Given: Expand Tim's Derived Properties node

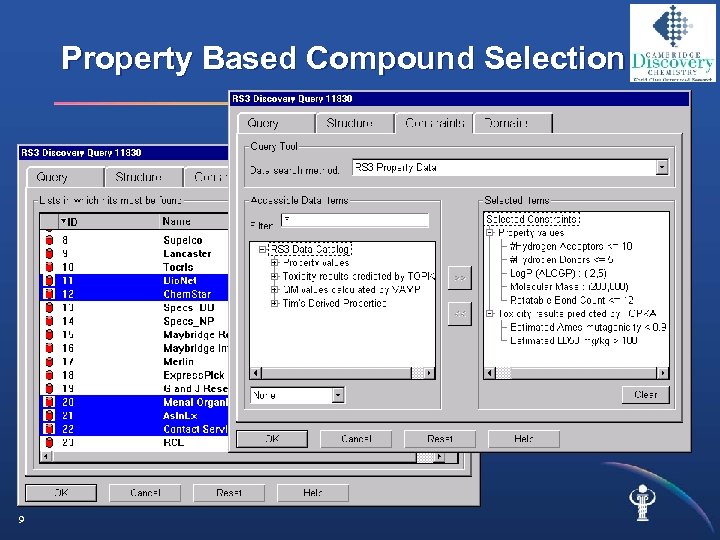Looking at the screenshot, I should (x=274, y=303).
